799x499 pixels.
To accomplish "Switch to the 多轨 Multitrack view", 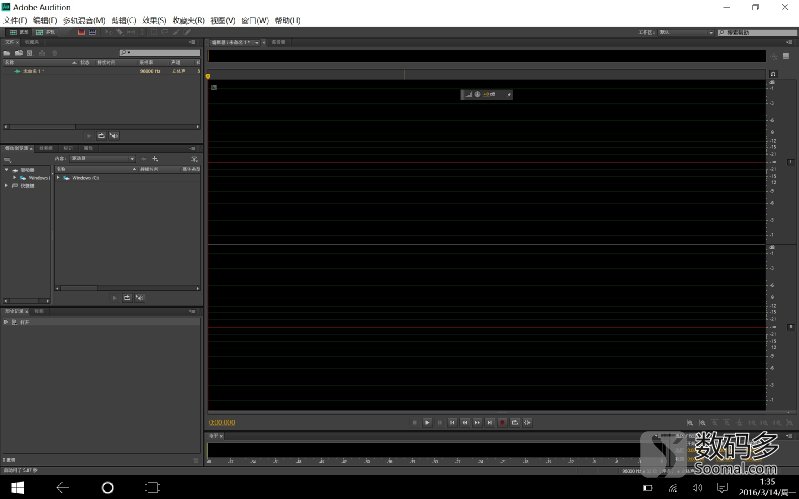I will [45, 32].
